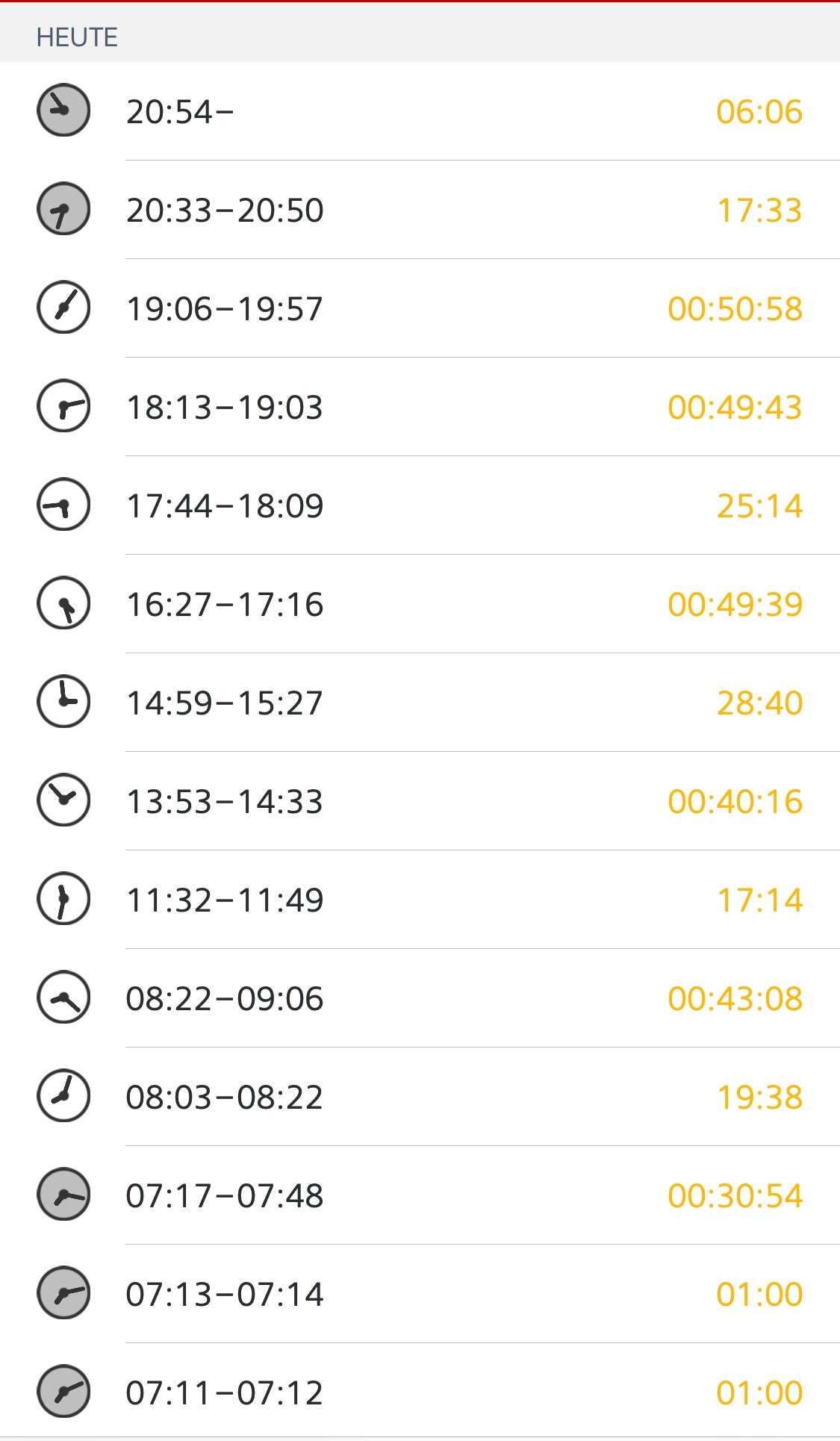This screenshot has height=1441, width=840.
Task: Click clock icon for the 14:59–15:27 entry
Action: 63,702
